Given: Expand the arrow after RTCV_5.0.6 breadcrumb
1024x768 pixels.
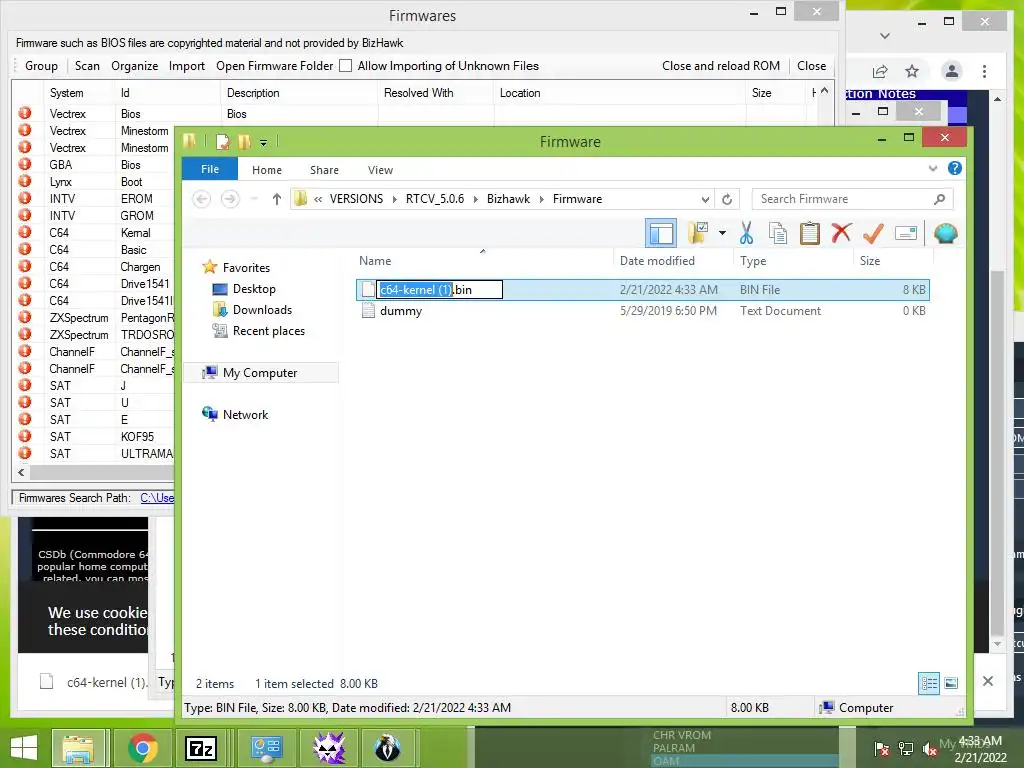Looking at the screenshot, I should click(x=475, y=199).
